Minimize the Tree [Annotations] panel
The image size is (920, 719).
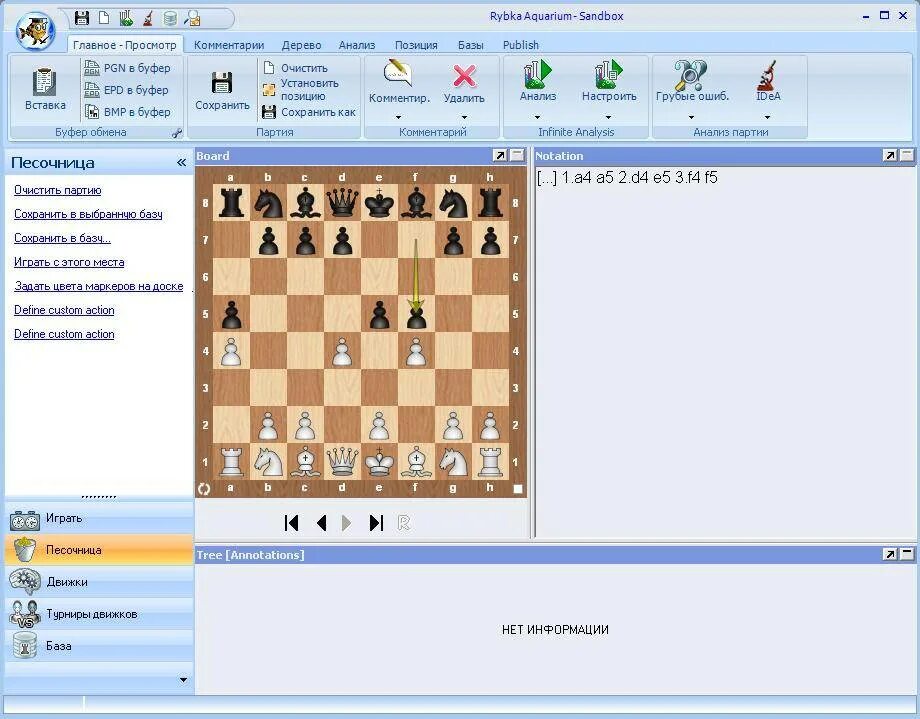click(x=907, y=554)
